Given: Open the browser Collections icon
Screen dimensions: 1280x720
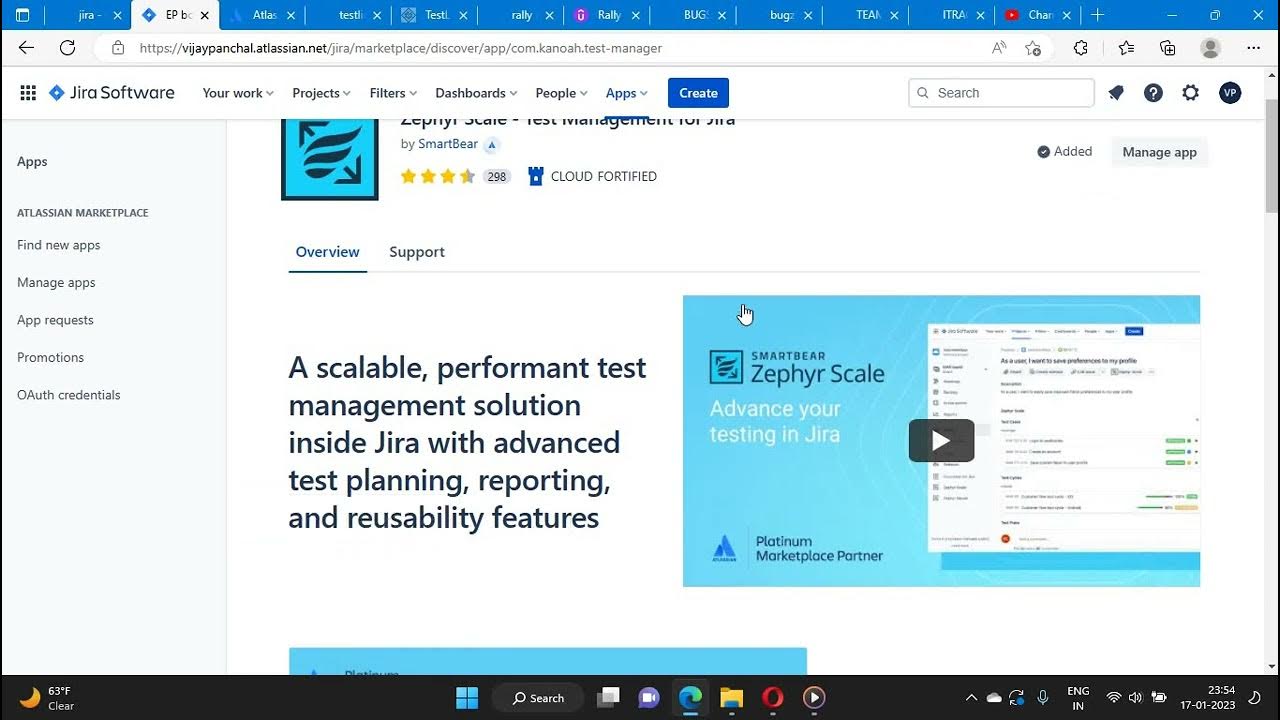Looking at the screenshot, I should (1167, 48).
